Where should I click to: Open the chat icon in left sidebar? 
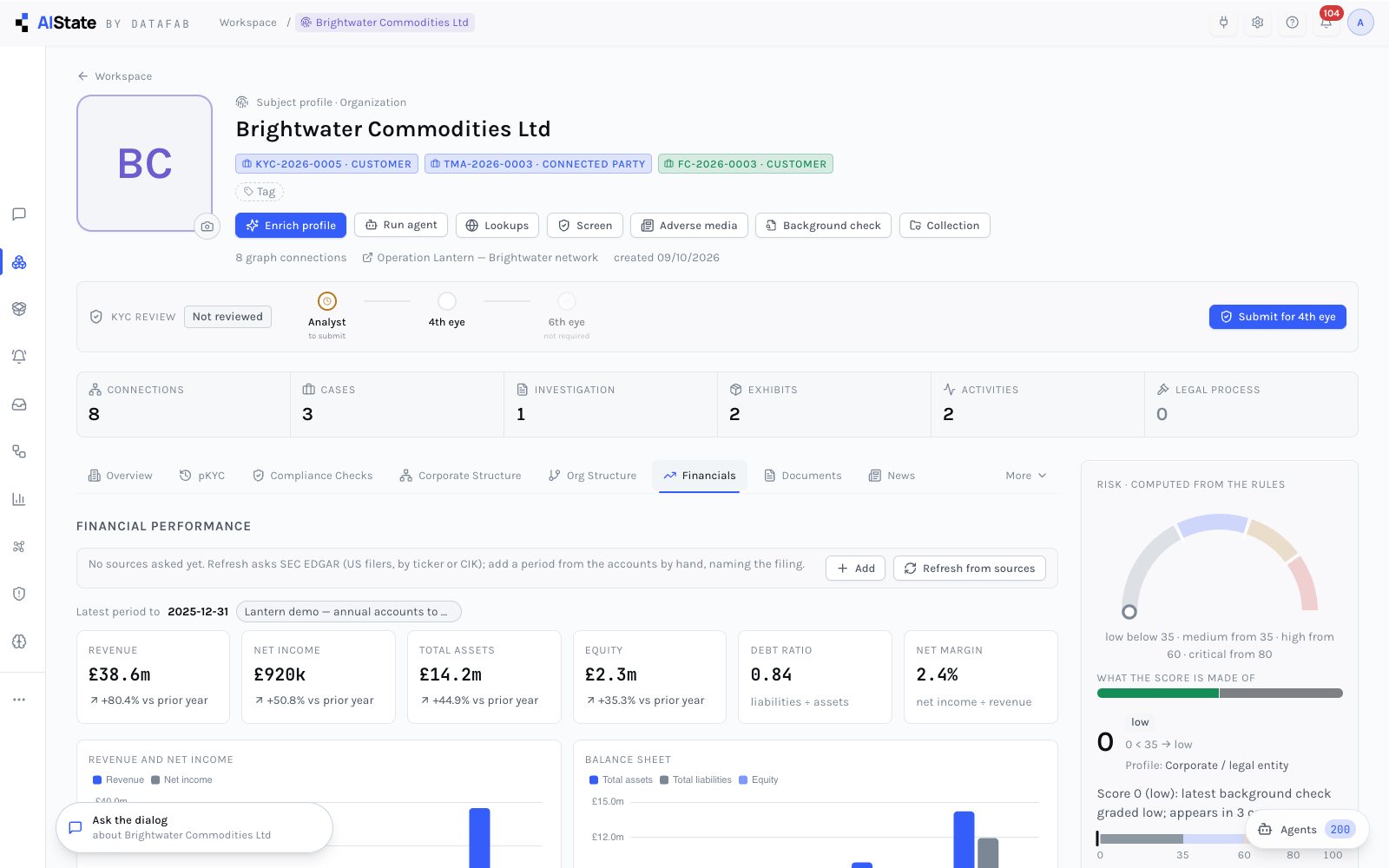19,214
